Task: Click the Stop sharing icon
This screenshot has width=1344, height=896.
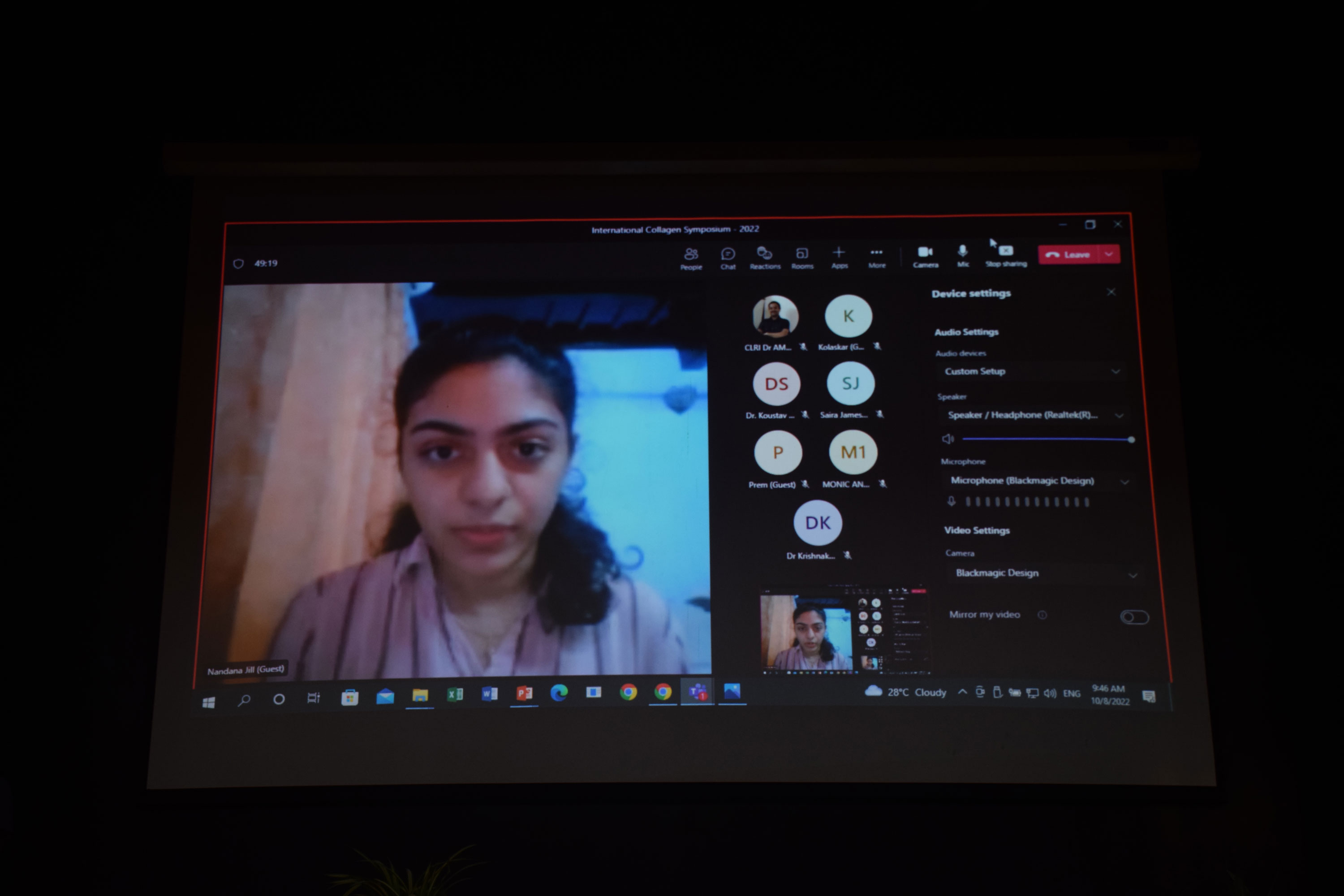Action: [1006, 254]
